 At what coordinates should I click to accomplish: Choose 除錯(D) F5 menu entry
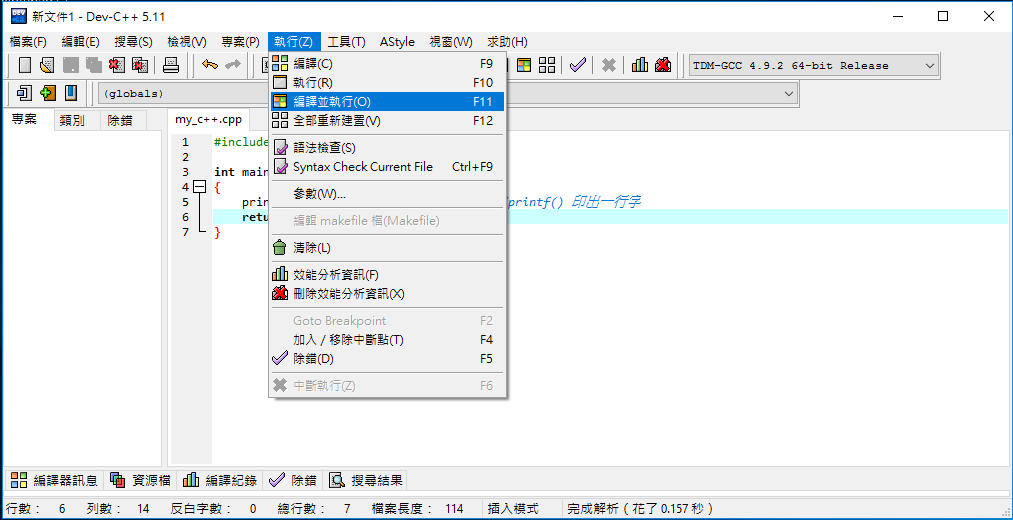388,359
